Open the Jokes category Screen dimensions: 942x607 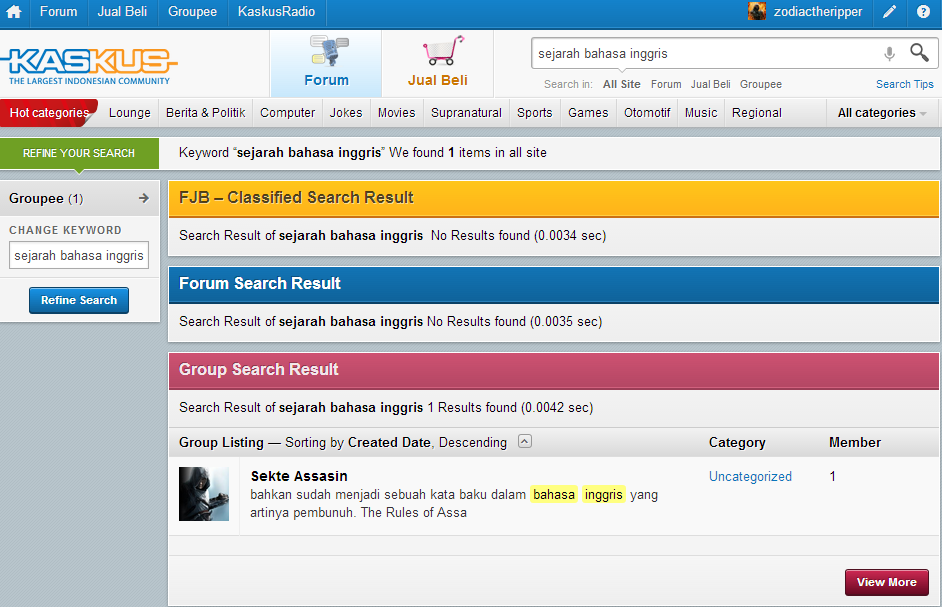click(x=346, y=113)
